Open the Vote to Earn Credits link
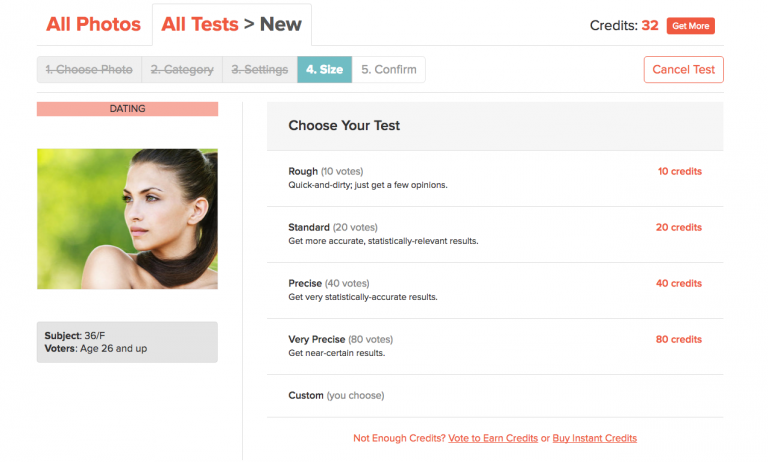 pyautogui.click(x=492, y=438)
